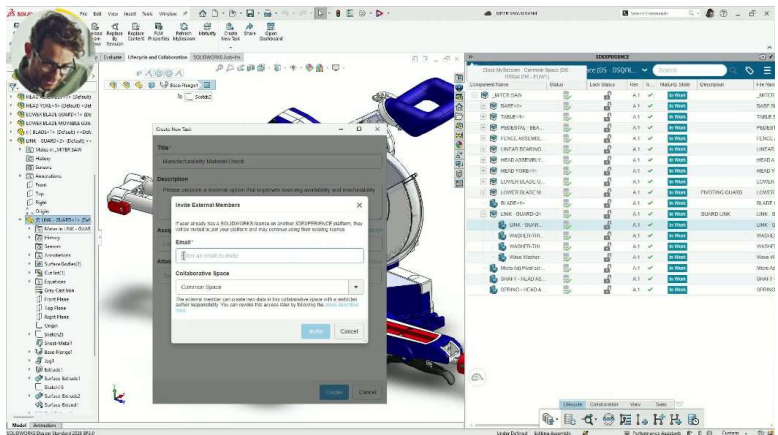Screen dimensions: 778x435
Task: Click the email input field
Action: [x=269, y=256]
